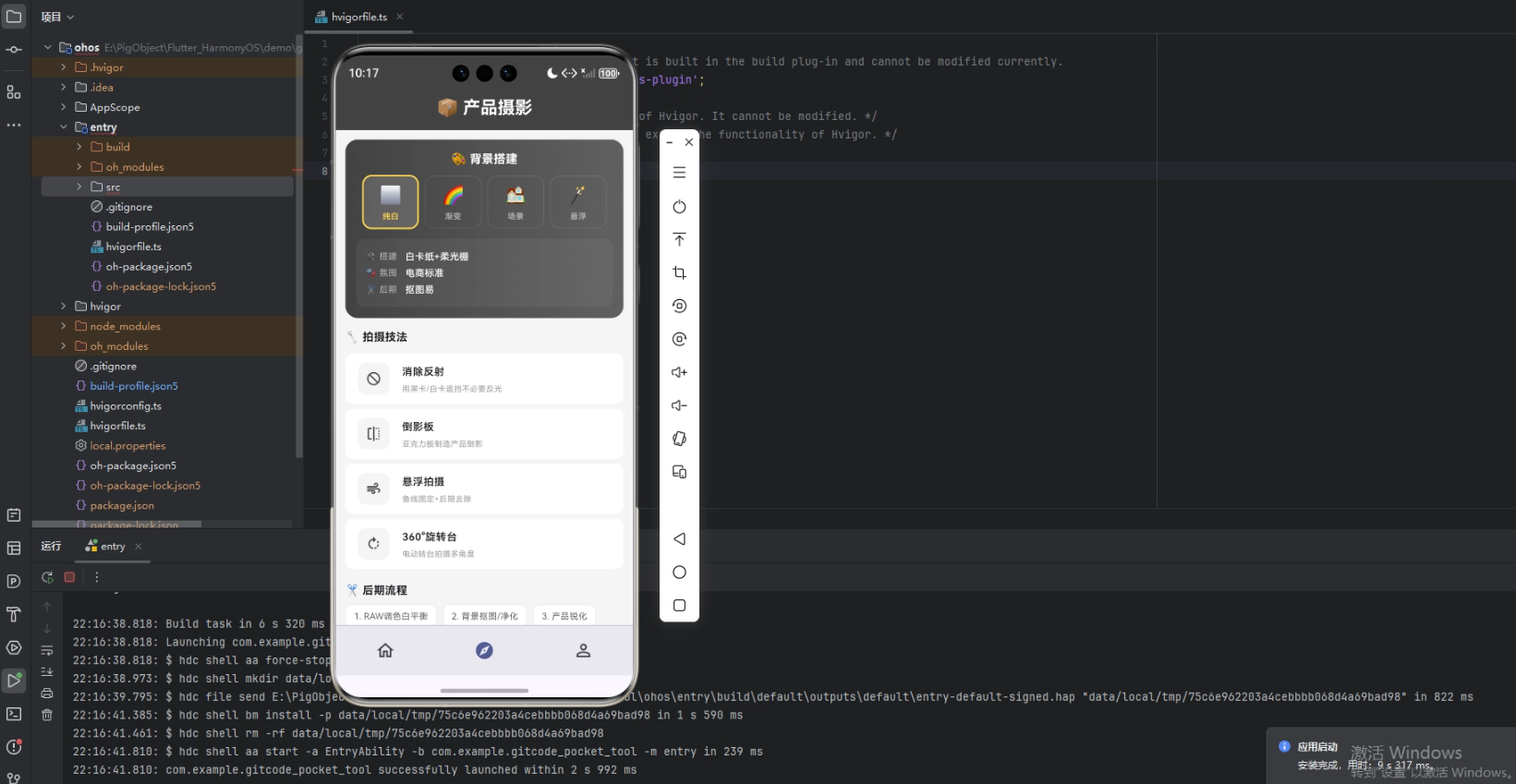Click the print icon in the Run console
Screen dimensions: 1516x784
[47, 693]
